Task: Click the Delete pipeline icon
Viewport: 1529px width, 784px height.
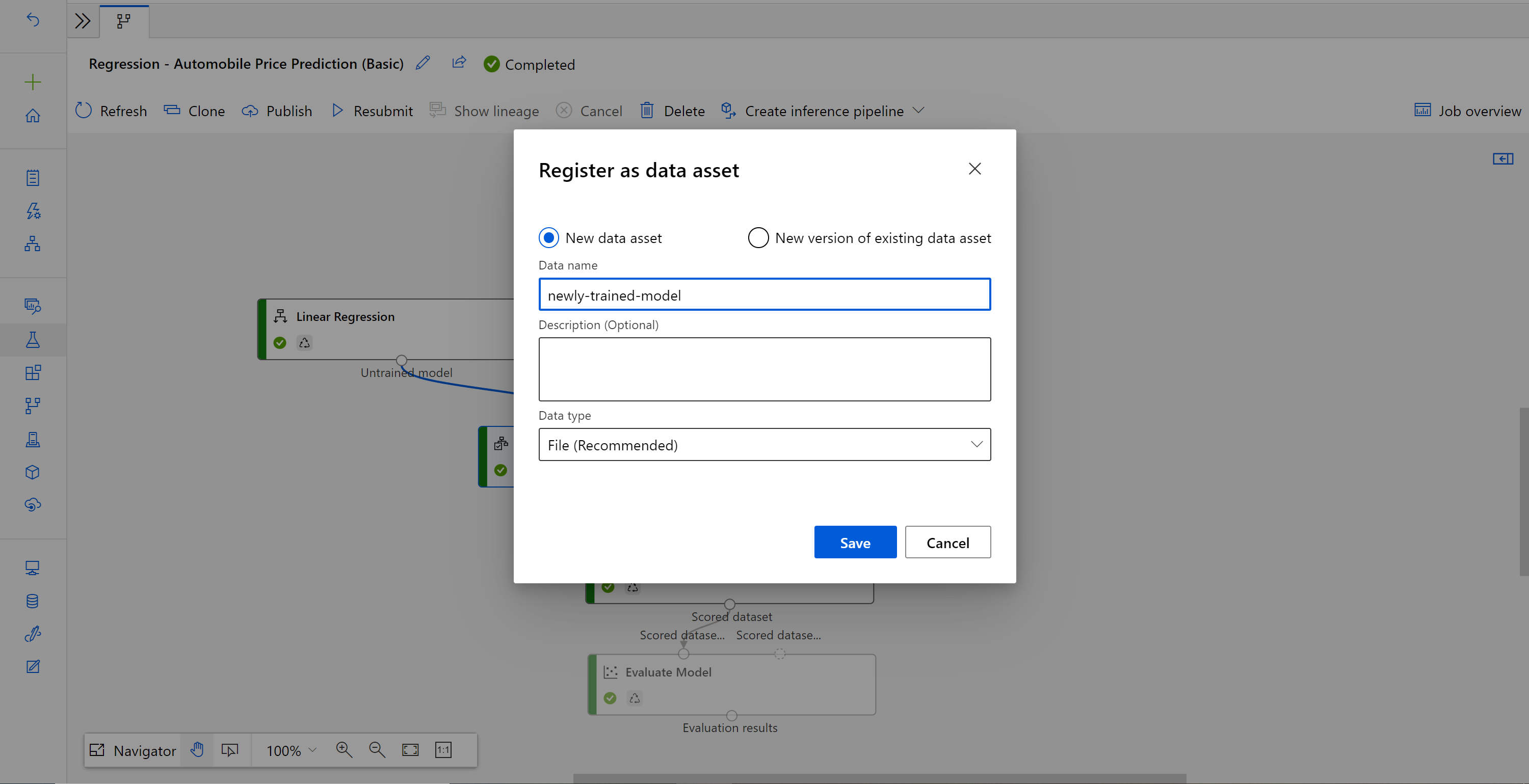Action: point(647,110)
